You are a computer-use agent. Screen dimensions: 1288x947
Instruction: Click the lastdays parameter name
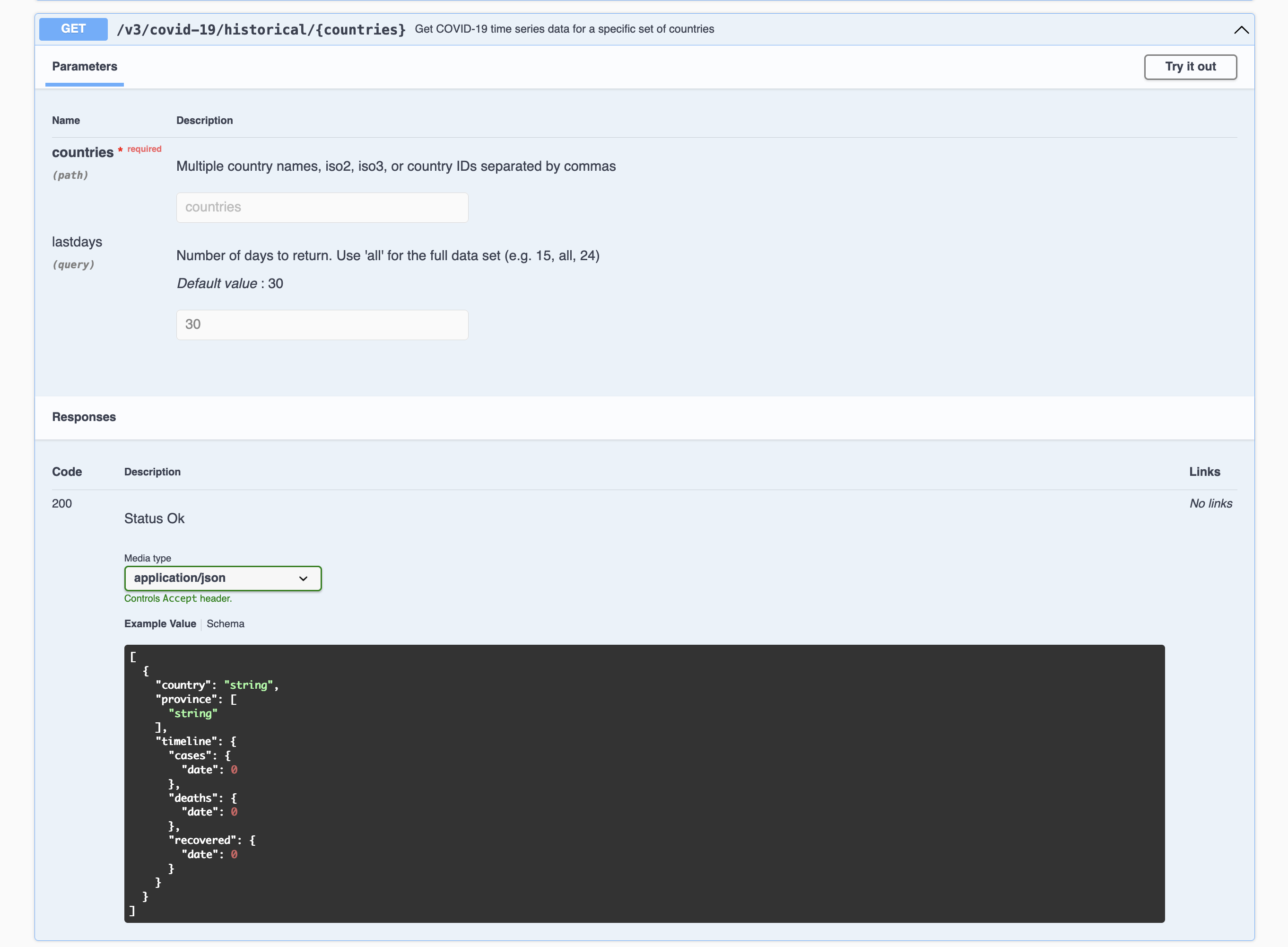click(77, 242)
